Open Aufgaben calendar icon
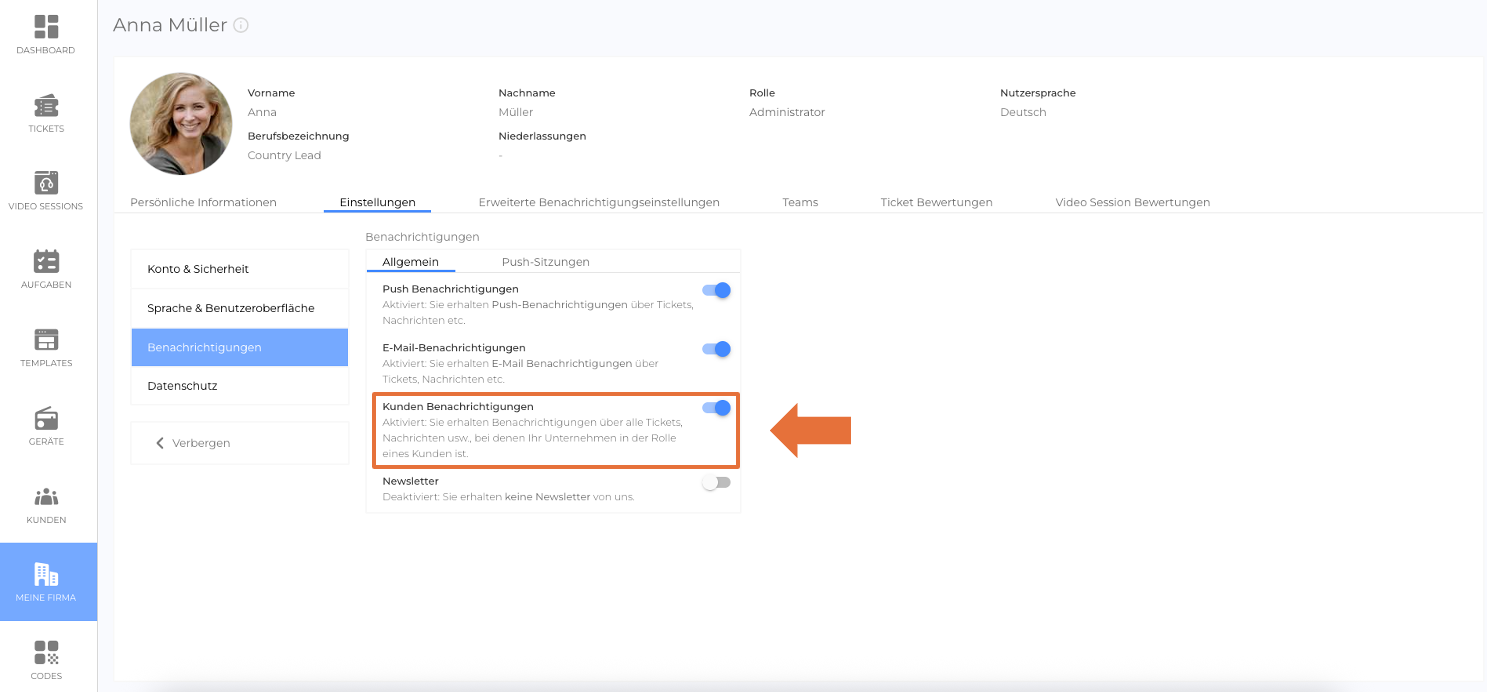The image size is (1487, 692). [x=47, y=262]
